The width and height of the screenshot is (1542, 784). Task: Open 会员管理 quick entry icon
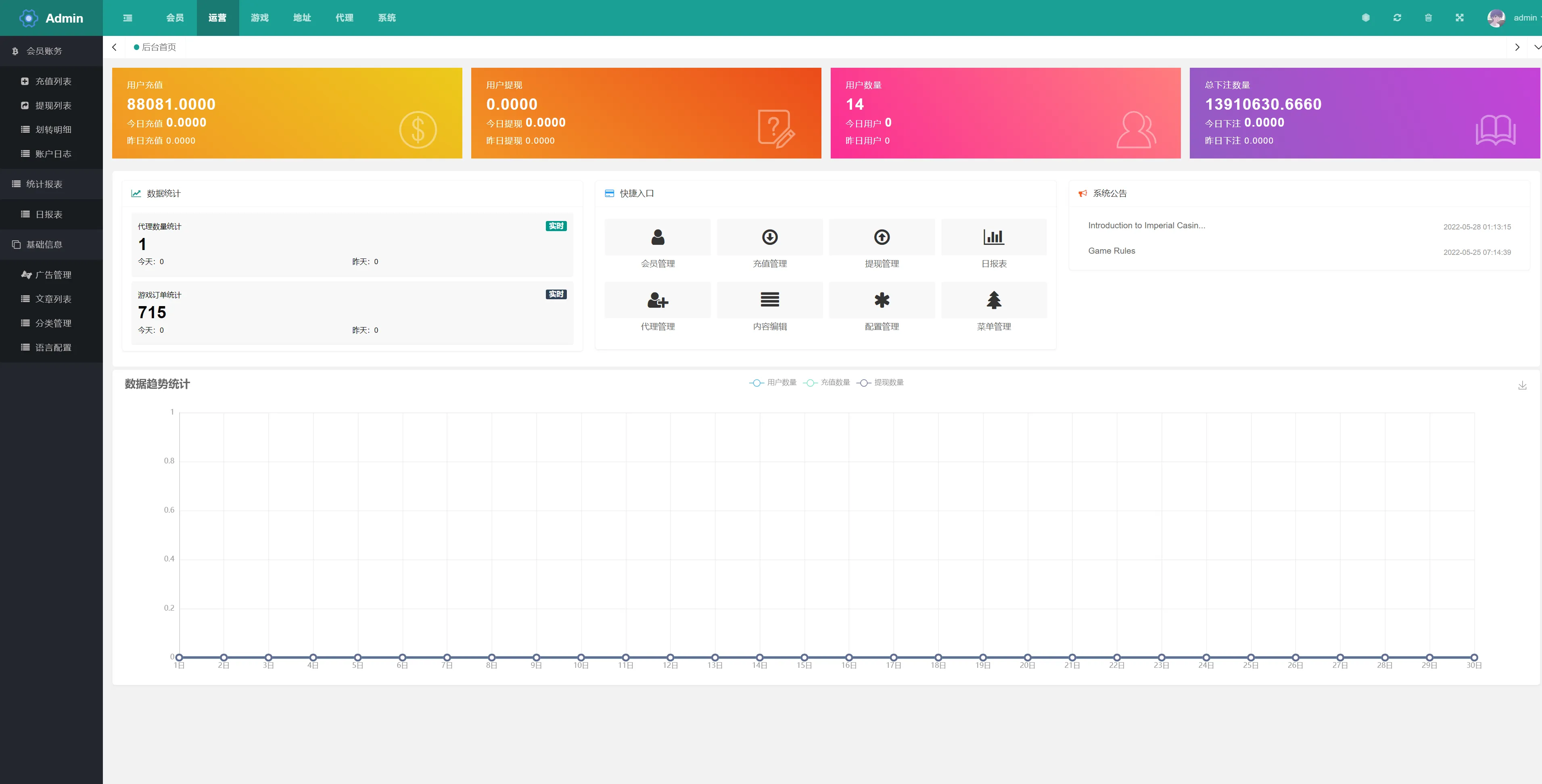657,238
